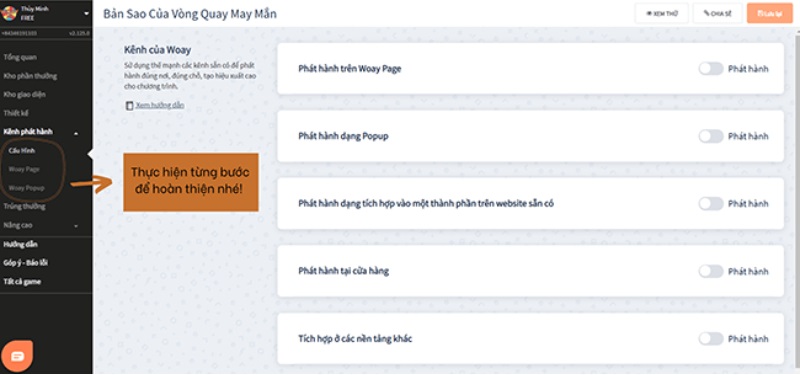Screen dimensions: 800x375
Task: Click the Bản Sao Của Vòng Quay May Mắn title
Action: (x=190, y=14)
